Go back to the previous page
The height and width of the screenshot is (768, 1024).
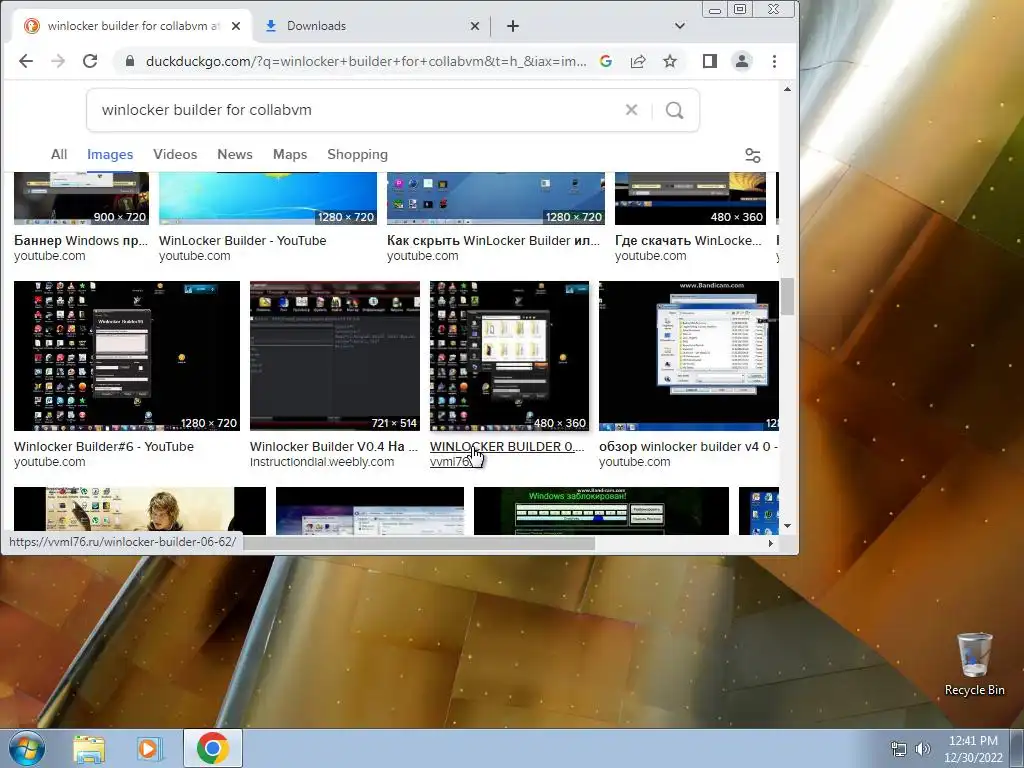[x=25, y=61]
